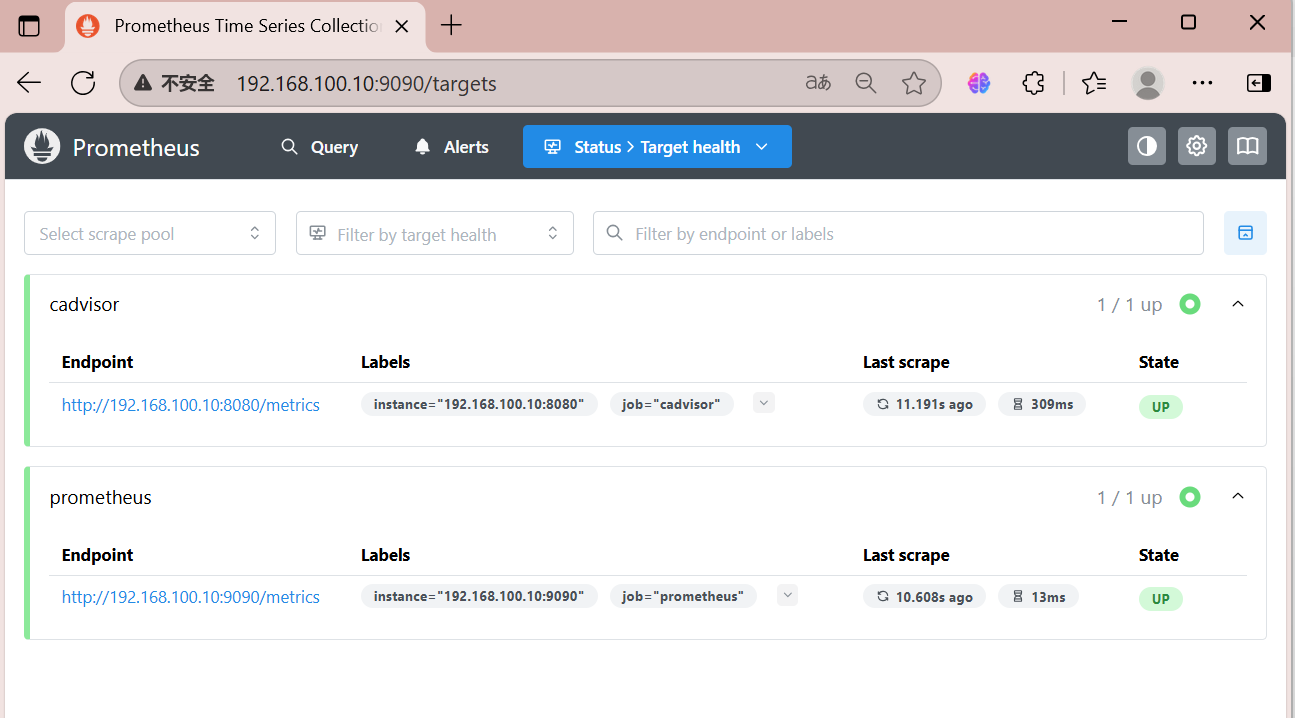Click the prometheus 1 / 1 up count
This screenshot has width=1295, height=718.
tap(1129, 497)
